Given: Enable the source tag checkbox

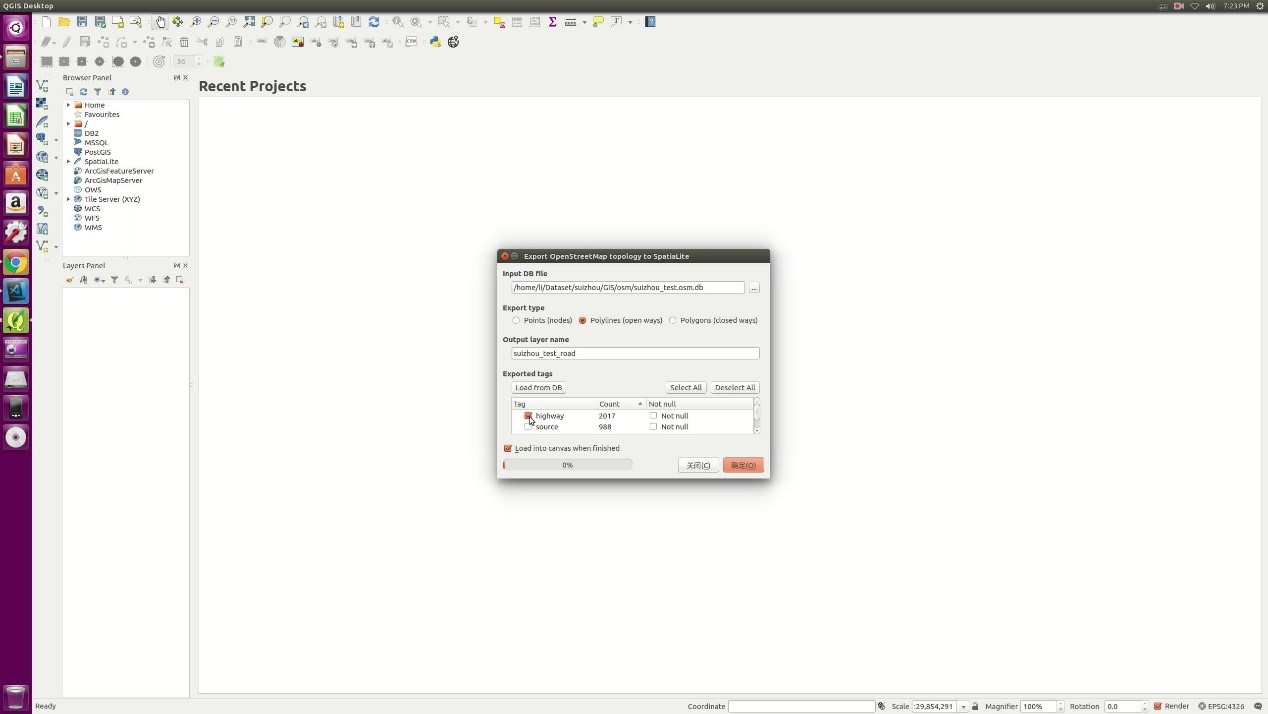Looking at the screenshot, I should [528, 427].
